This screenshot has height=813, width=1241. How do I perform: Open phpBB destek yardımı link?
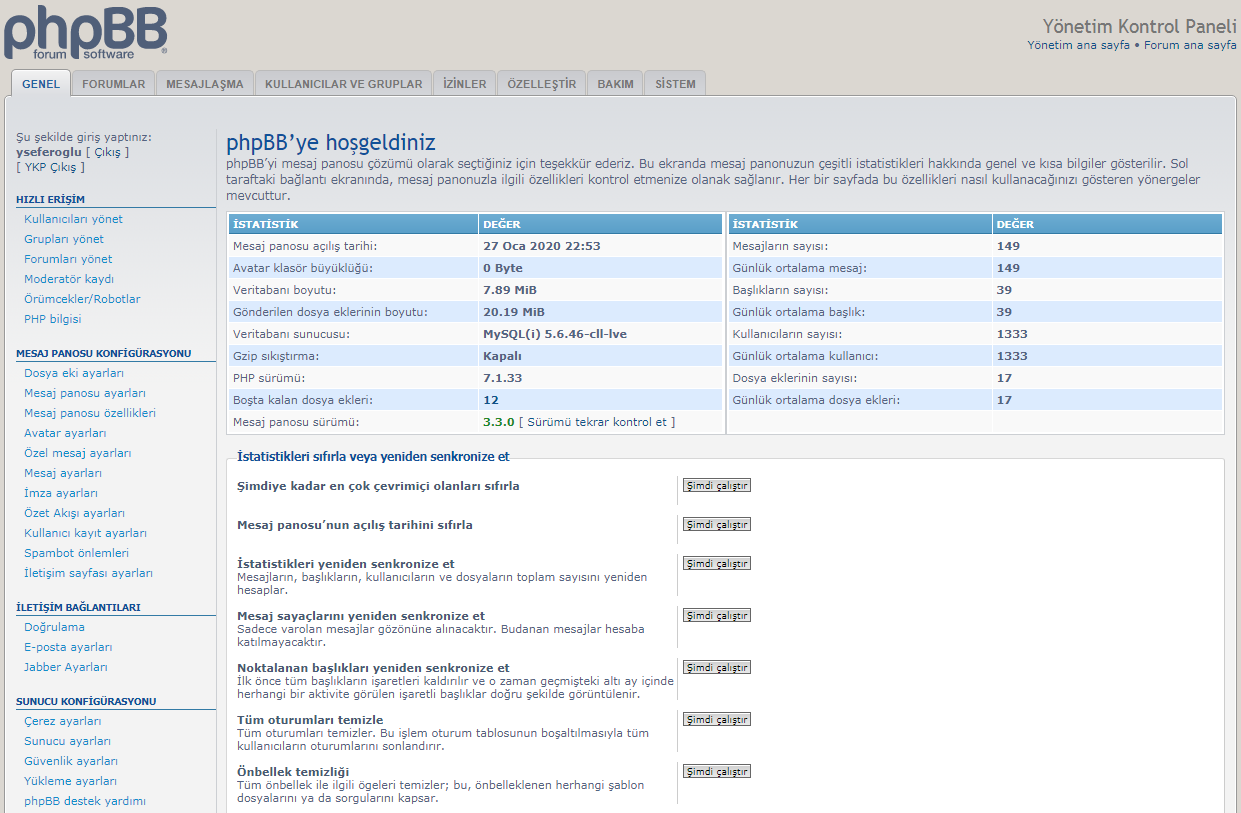pos(85,801)
